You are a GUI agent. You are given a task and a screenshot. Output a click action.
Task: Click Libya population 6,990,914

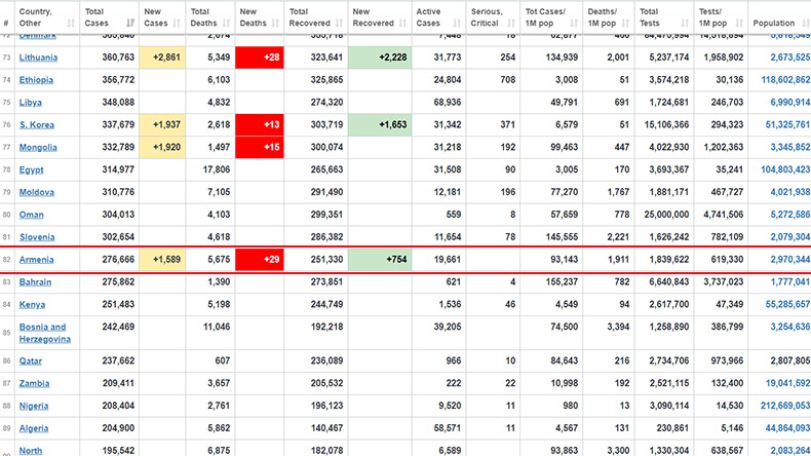coord(790,102)
